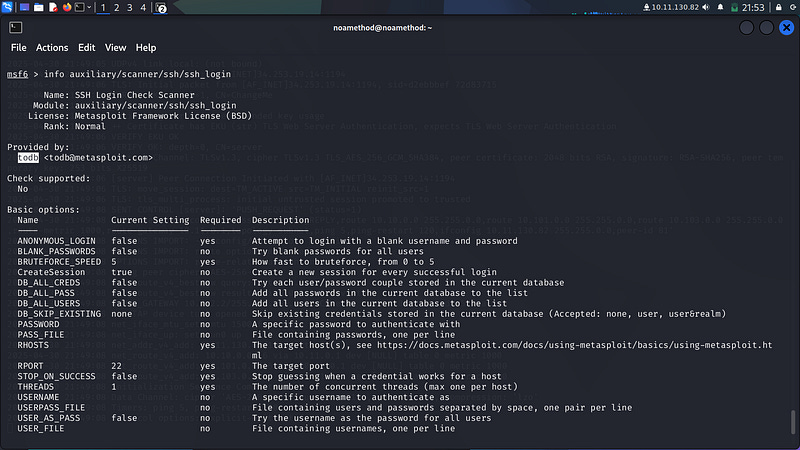This screenshot has height=450, width=800.
Task: Click the VPN IP address 10.11.130.82
Action: click(675, 7)
